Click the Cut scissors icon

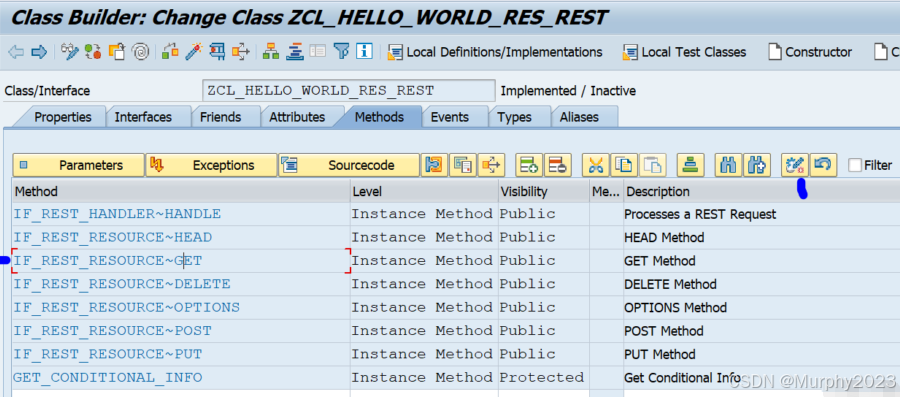tap(595, 165)
